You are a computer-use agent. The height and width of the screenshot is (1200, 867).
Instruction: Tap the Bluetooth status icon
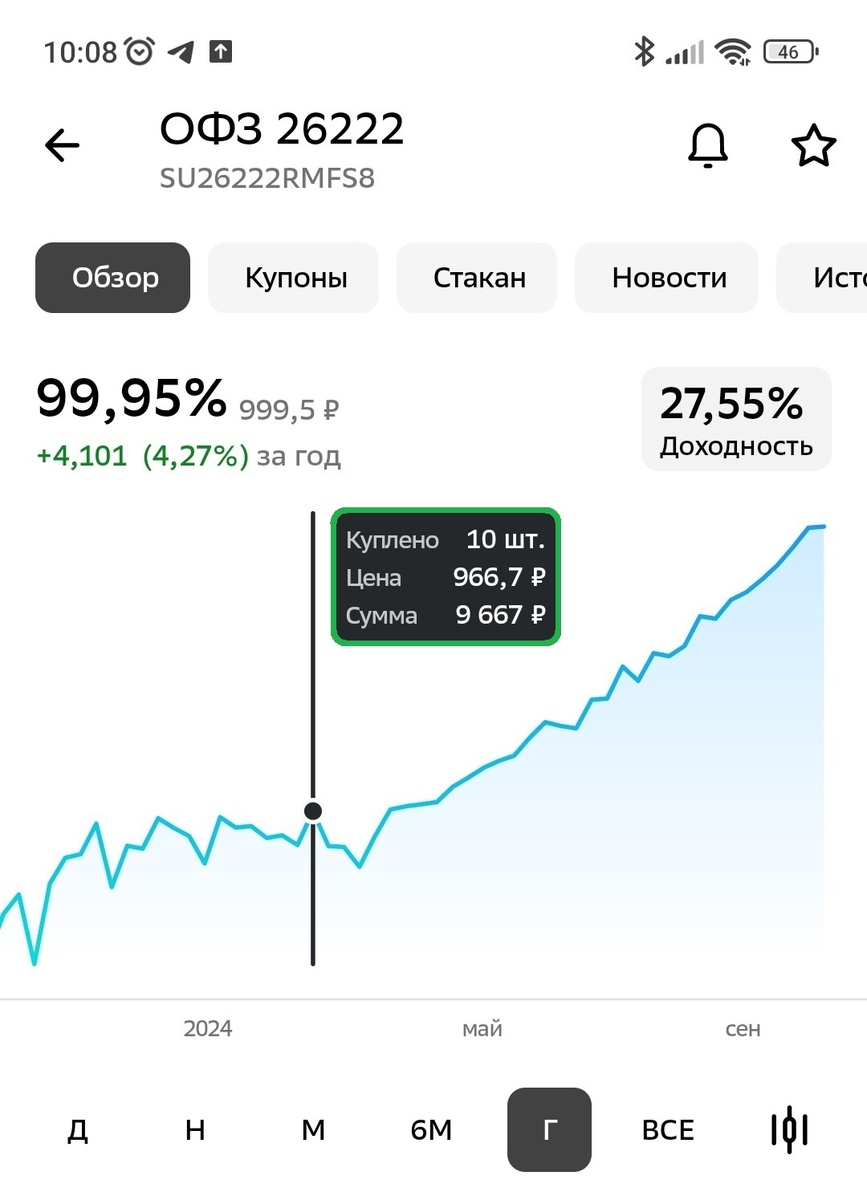[x=644, y=51]
